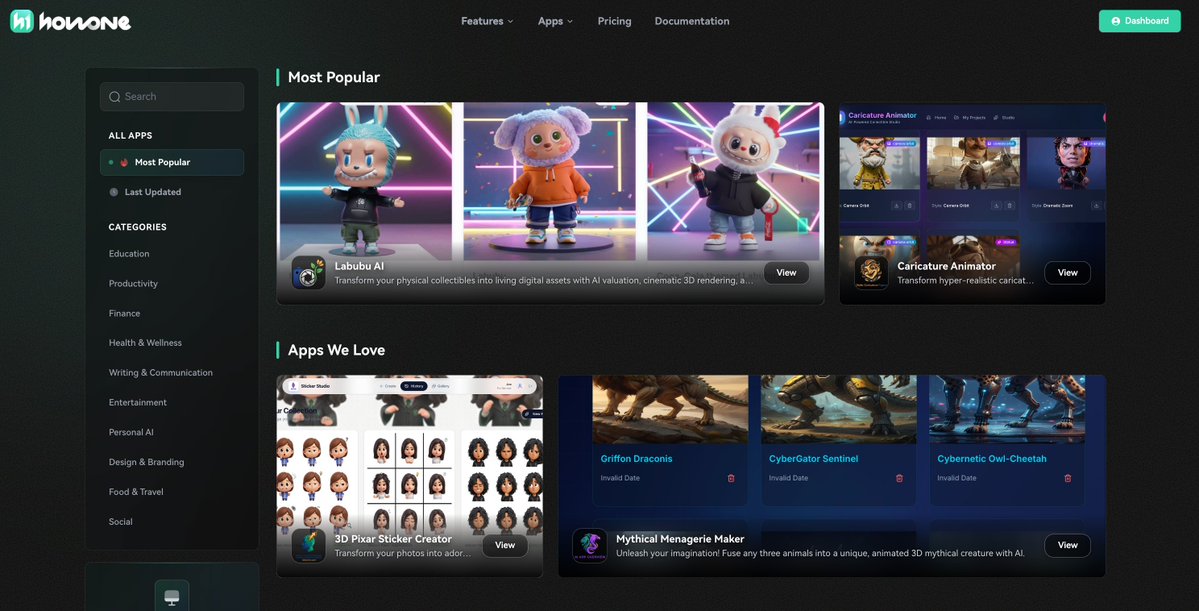Open the Social category
The width and height of the screenshot is (1199, 611).
(x=121, y=522)
